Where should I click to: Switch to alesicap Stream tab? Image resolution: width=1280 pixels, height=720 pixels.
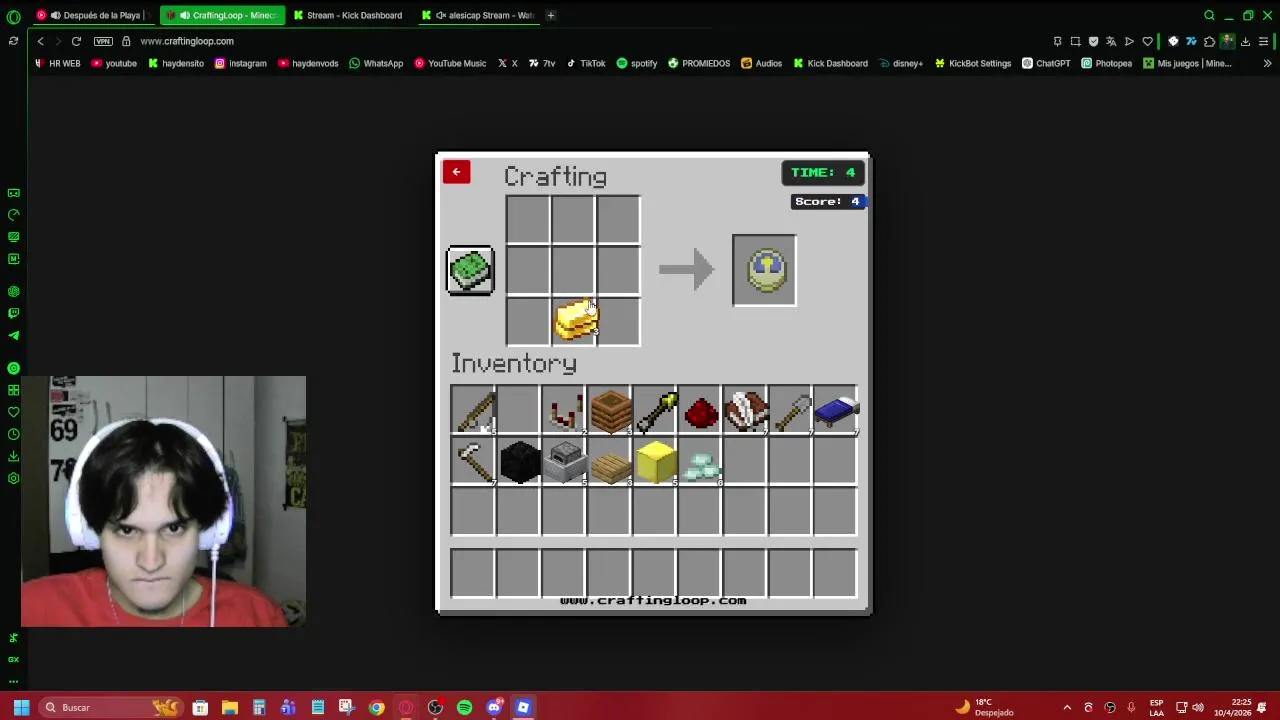pos(480,15)
